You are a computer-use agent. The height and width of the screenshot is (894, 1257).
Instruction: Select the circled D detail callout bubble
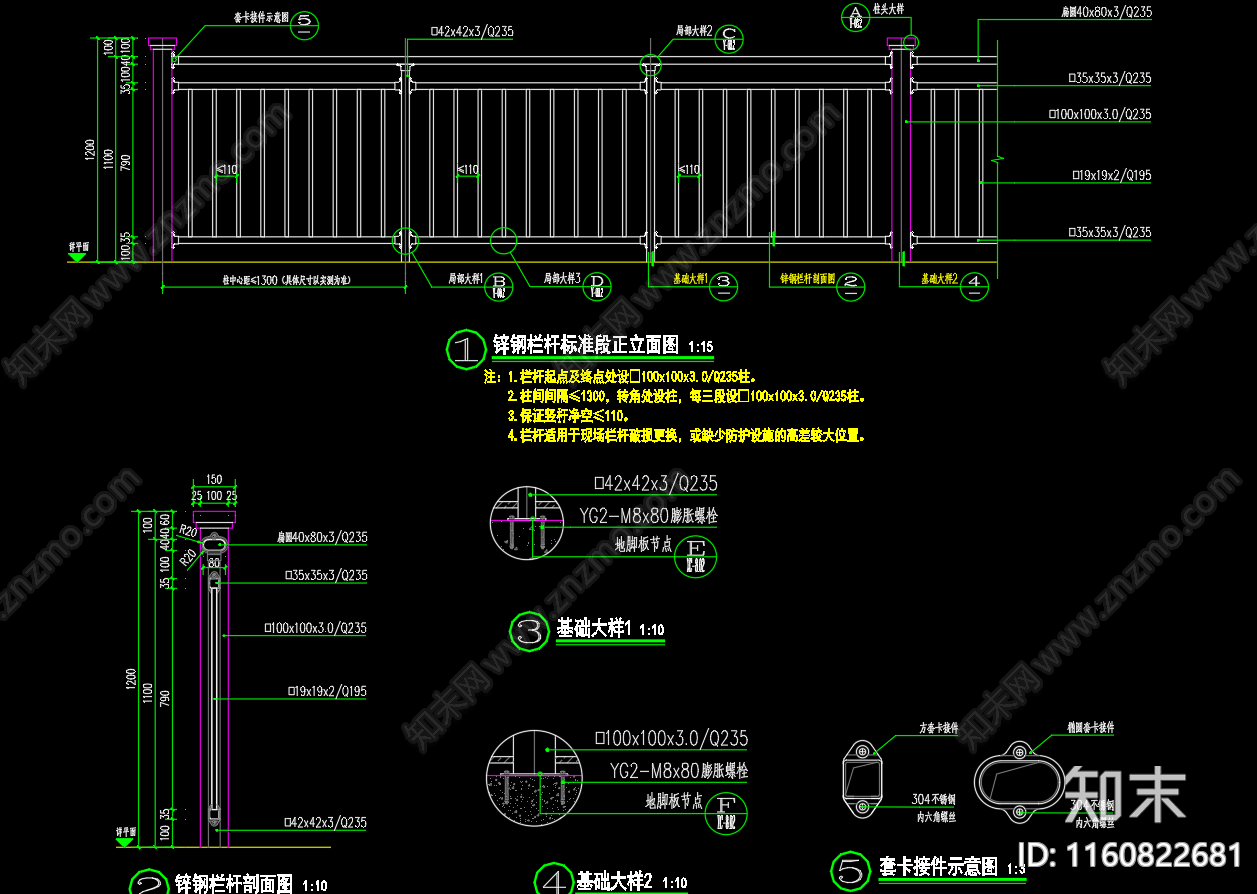(x=597, y=287)
